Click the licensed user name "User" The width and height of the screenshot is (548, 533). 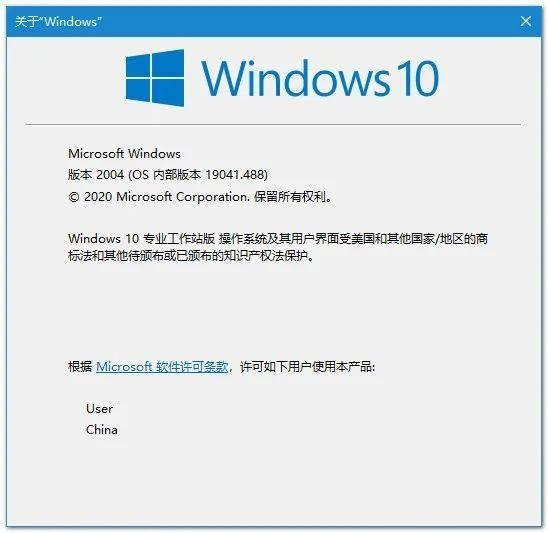(x=100, y=409)
